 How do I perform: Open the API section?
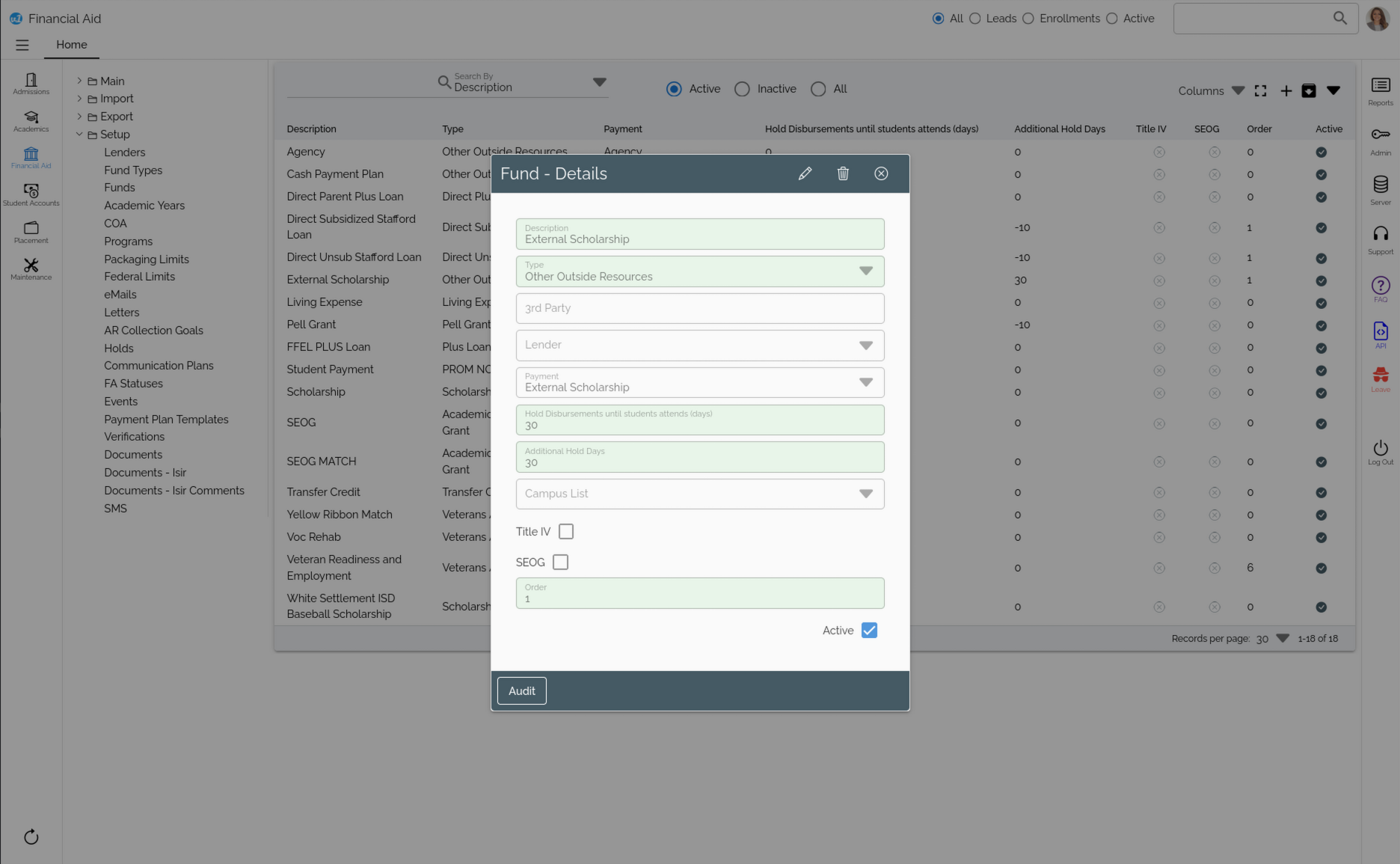(x=1380, y=332)
